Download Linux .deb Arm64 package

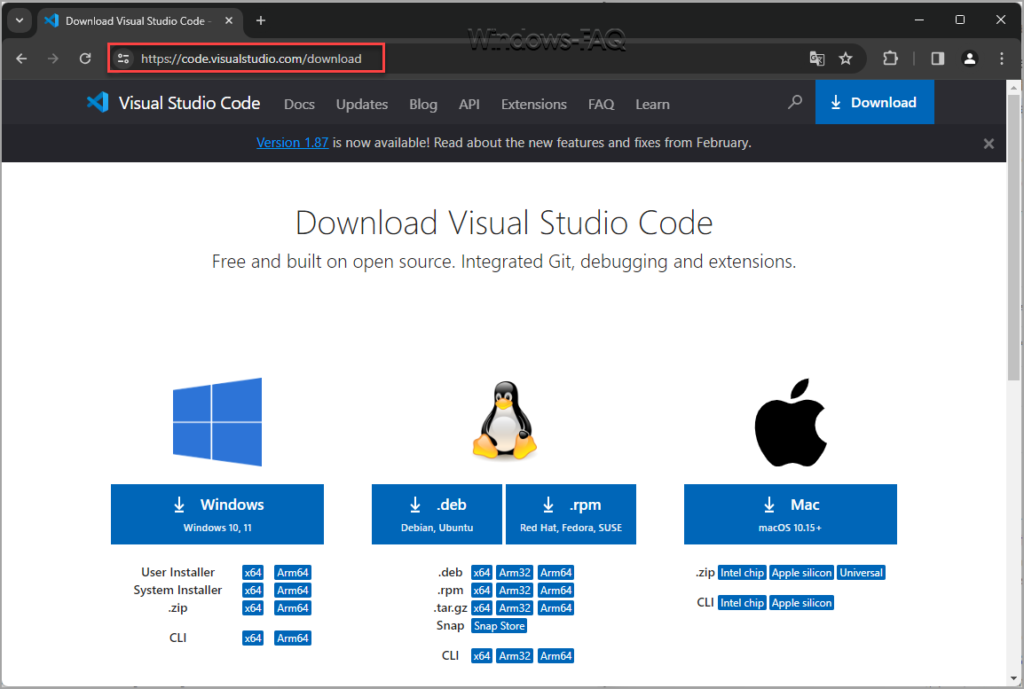point(556,573)
